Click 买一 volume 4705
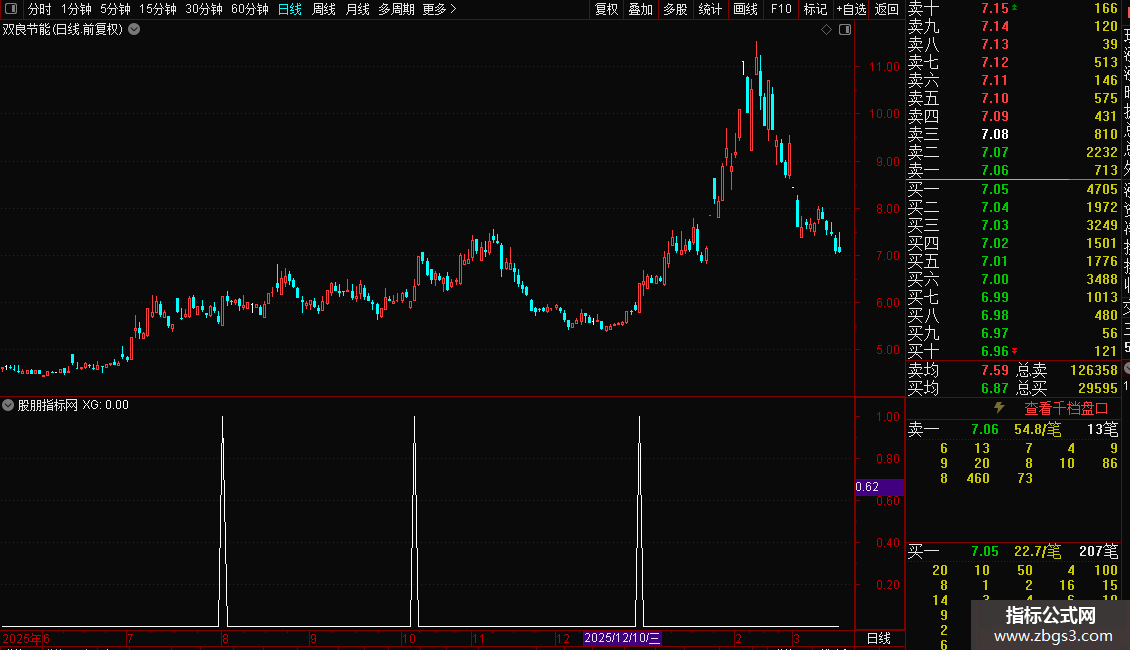Viewport: 1130px width, 650px height. (1102, 189)
